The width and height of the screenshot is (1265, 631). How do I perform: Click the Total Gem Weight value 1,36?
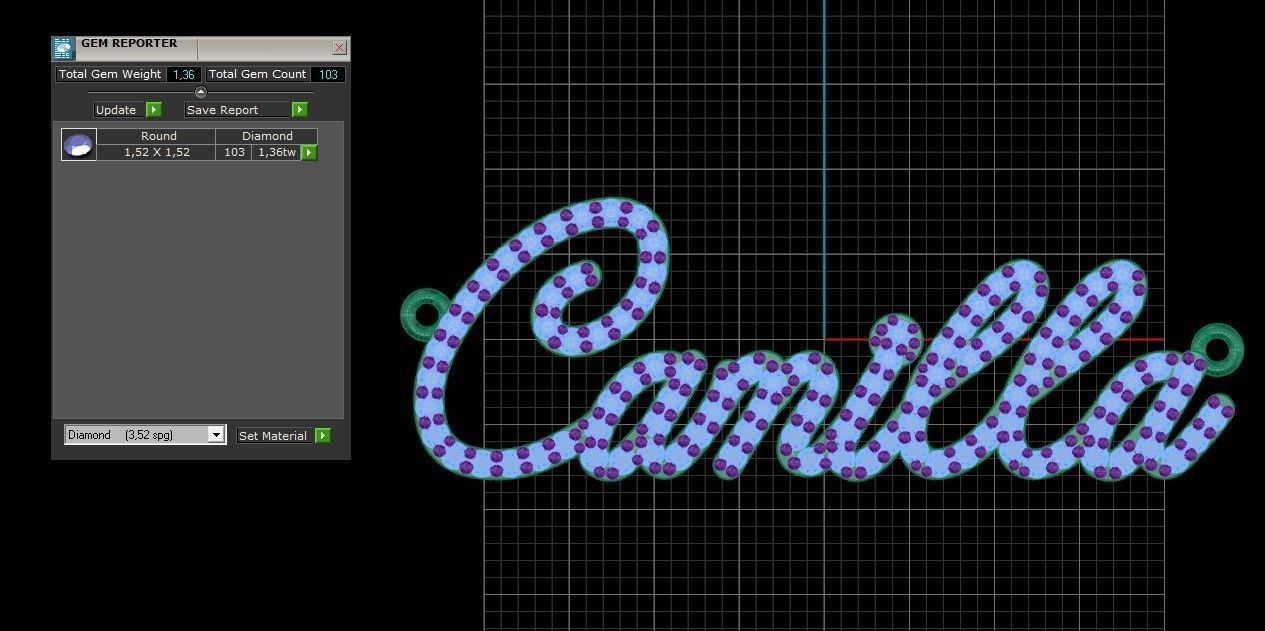[184, 74]
